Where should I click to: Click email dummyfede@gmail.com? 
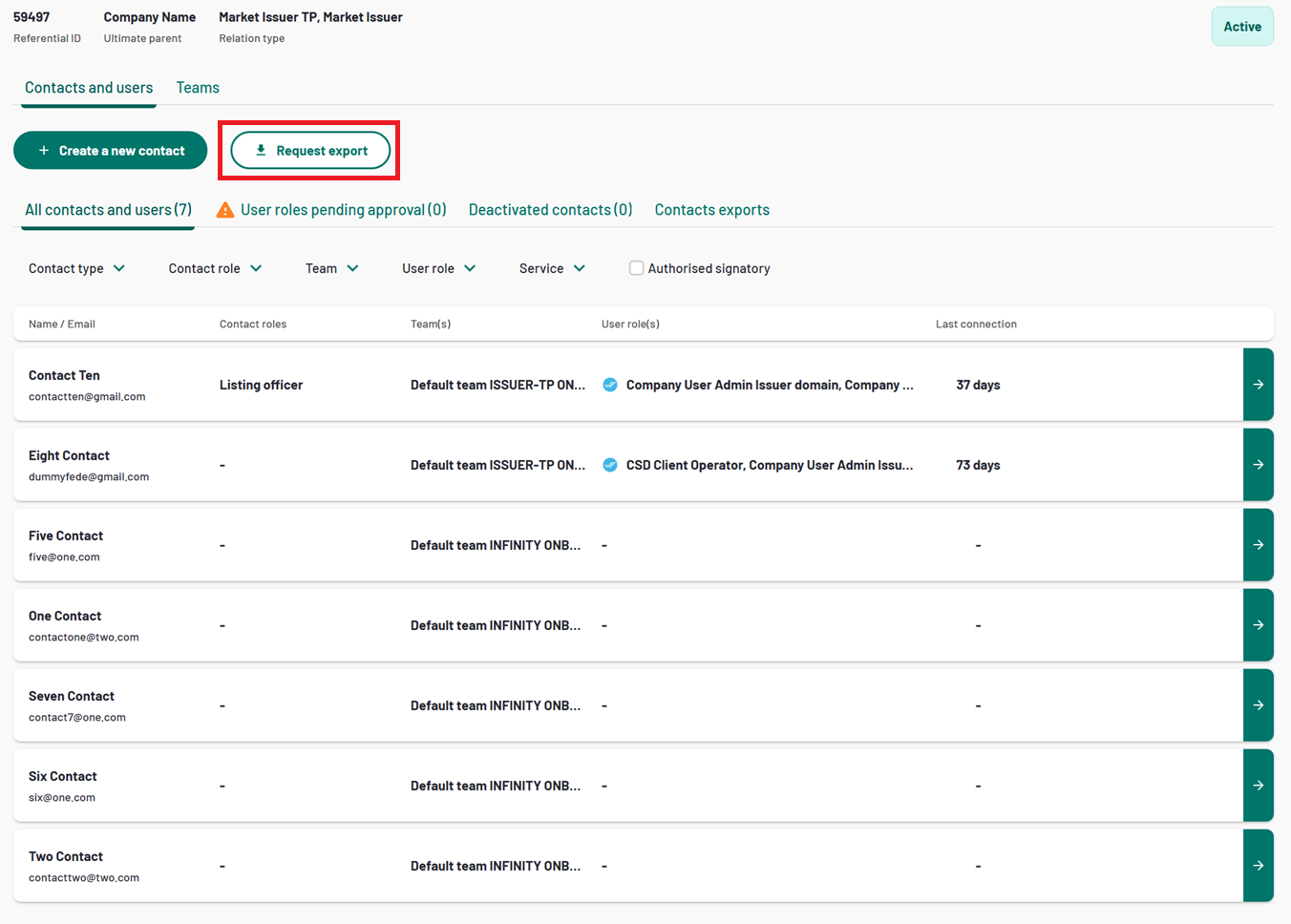click(89, 477)
